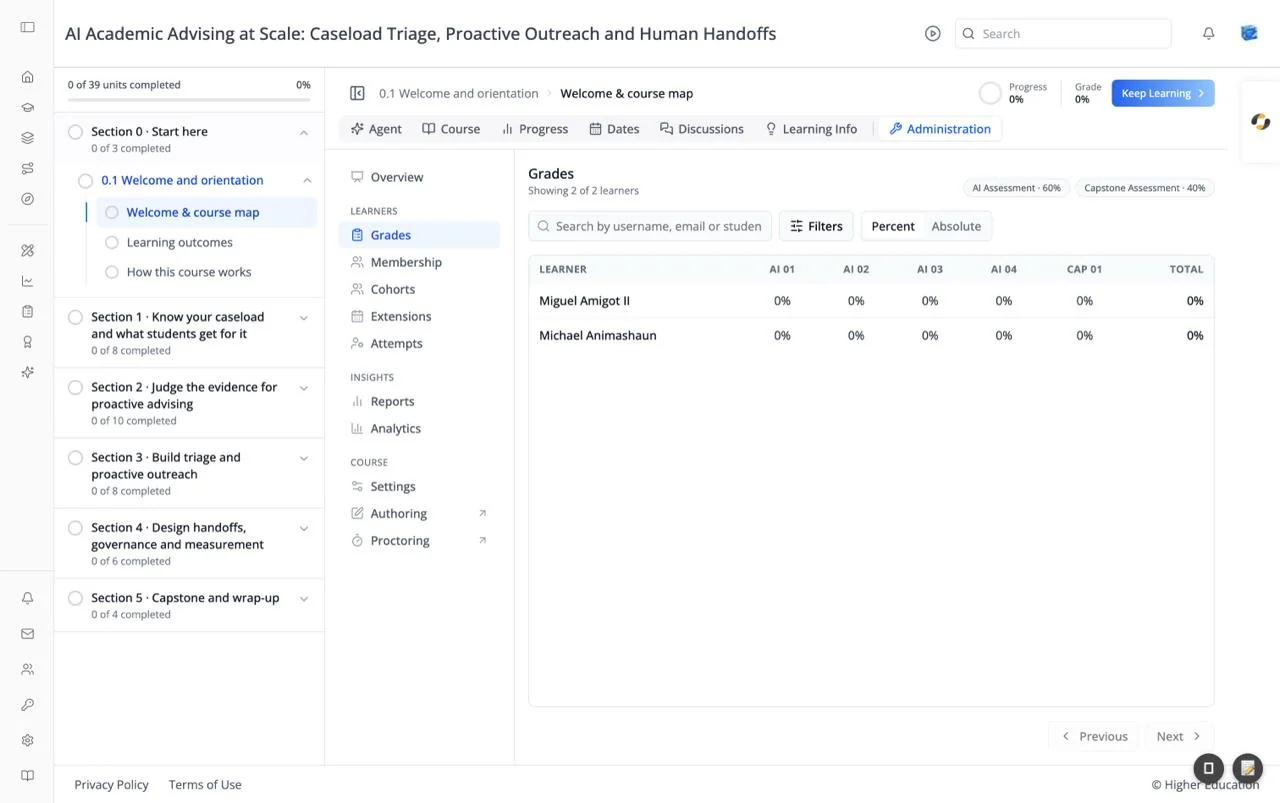Screen dimensions: 1280x803
Task: Go to Next page of grades
Action: (1179, 736)
